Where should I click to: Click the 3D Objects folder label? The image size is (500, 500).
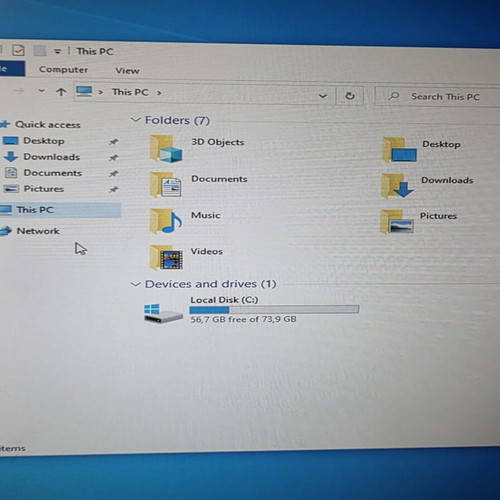[x=218, y=142]
